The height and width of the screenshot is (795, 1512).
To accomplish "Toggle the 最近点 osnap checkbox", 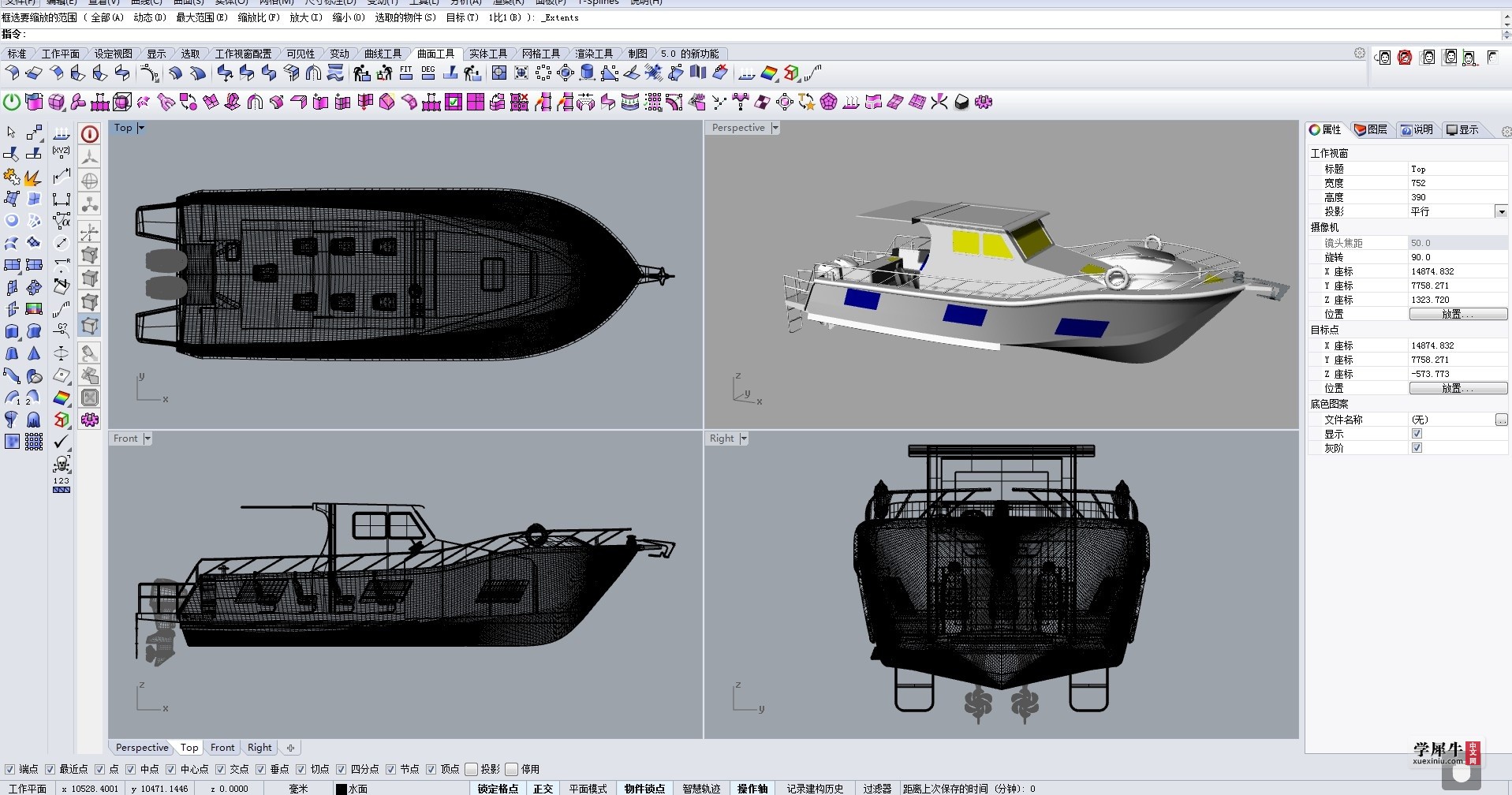I will pos(50,769).
